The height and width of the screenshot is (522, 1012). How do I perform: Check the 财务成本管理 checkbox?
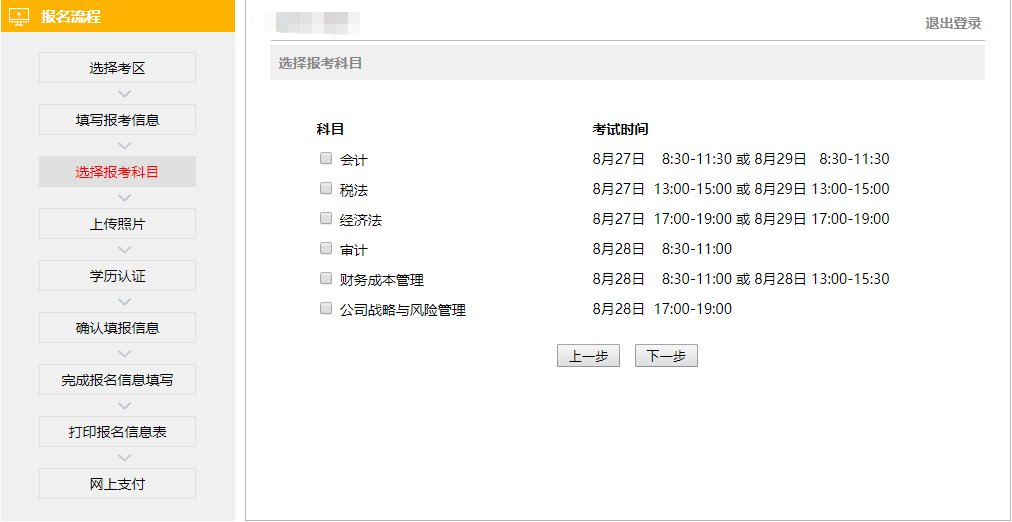pos(326,278)
